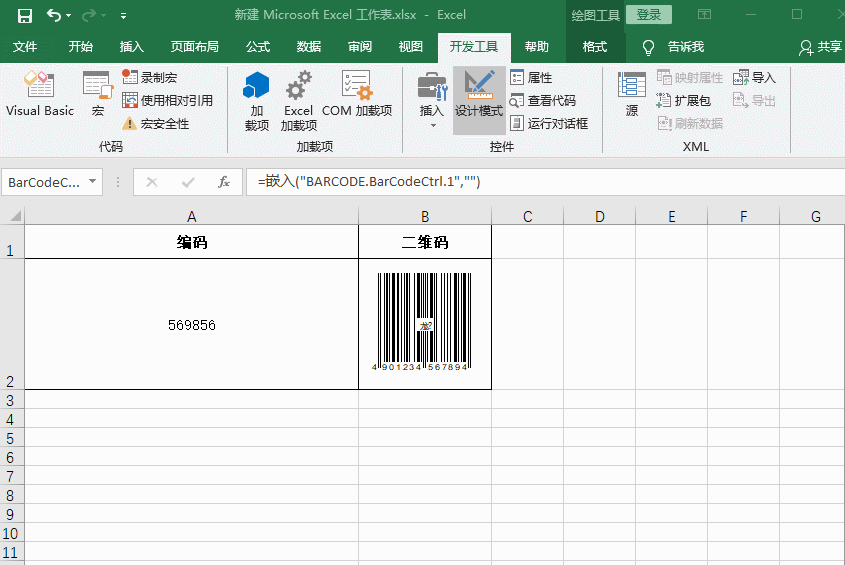Image resolution: width=845 pixels, height=565 pixels.
Task: Select cell A2 with value 569856
Action: pyautogui.click(x=191, y=324)
